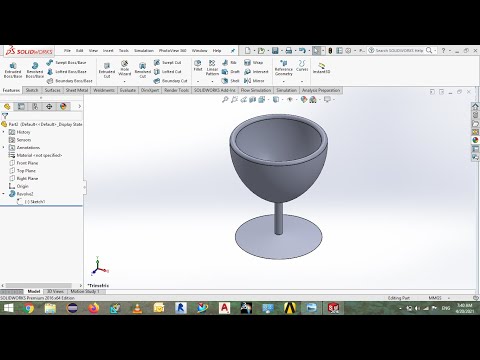Save the part using toolbar icon
Viewport: 480px width, 360px height.
[275, 51]
